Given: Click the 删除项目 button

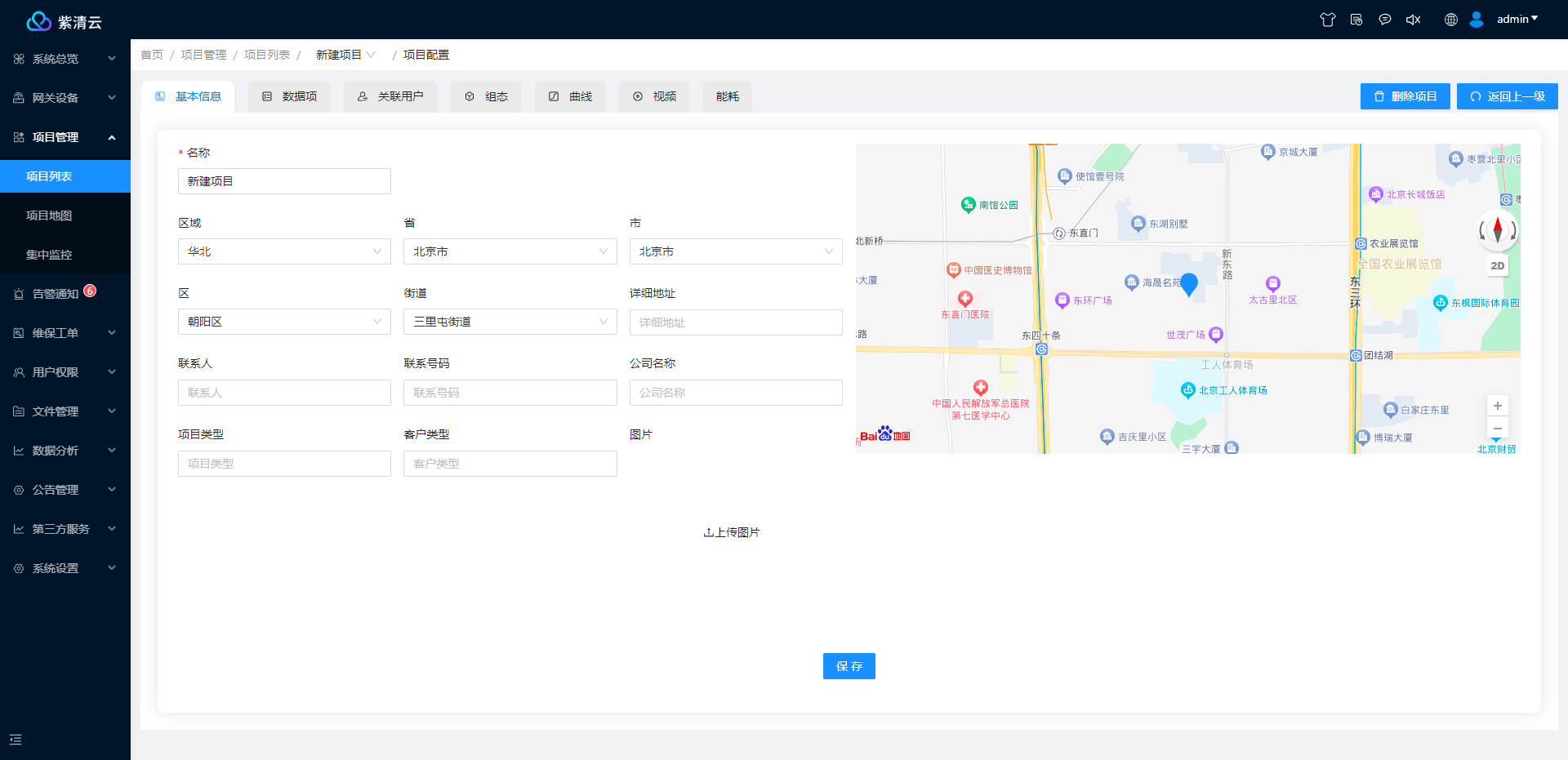Looking at the screenshot, I should (x=1405, y=96).
